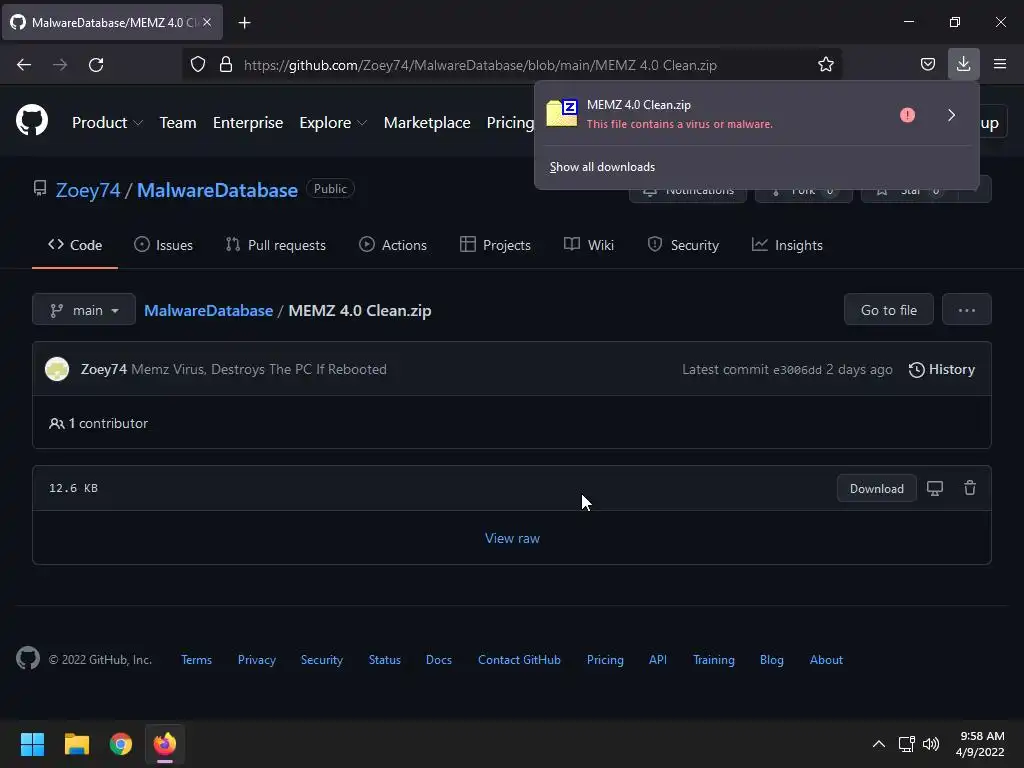Open About footer link
The image size is (1024, 768).
click(826, 660)
